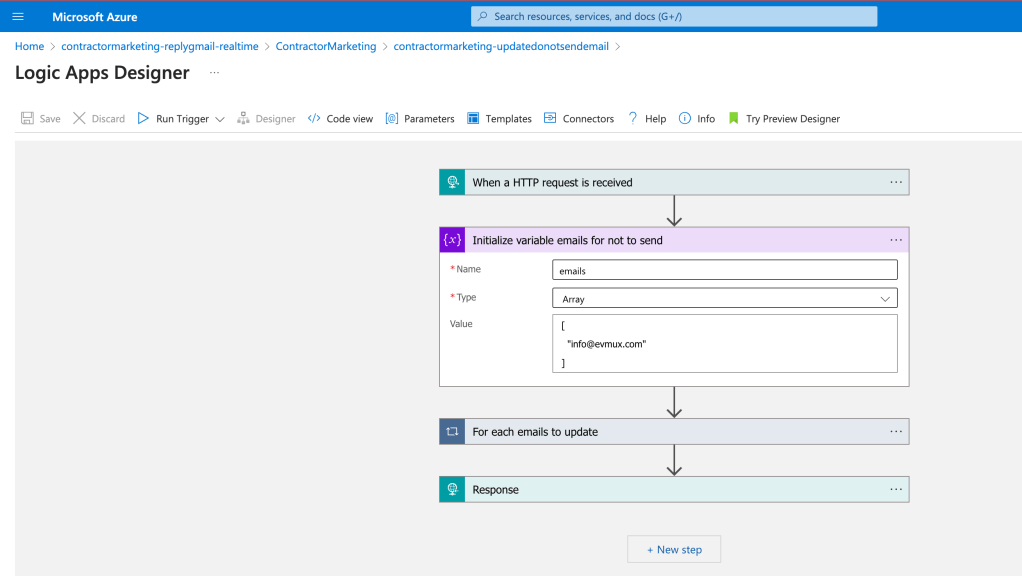Click the Save disk icon
Image resolution: width=1022 pixels, height=576 pixels.
click(27, 118)
